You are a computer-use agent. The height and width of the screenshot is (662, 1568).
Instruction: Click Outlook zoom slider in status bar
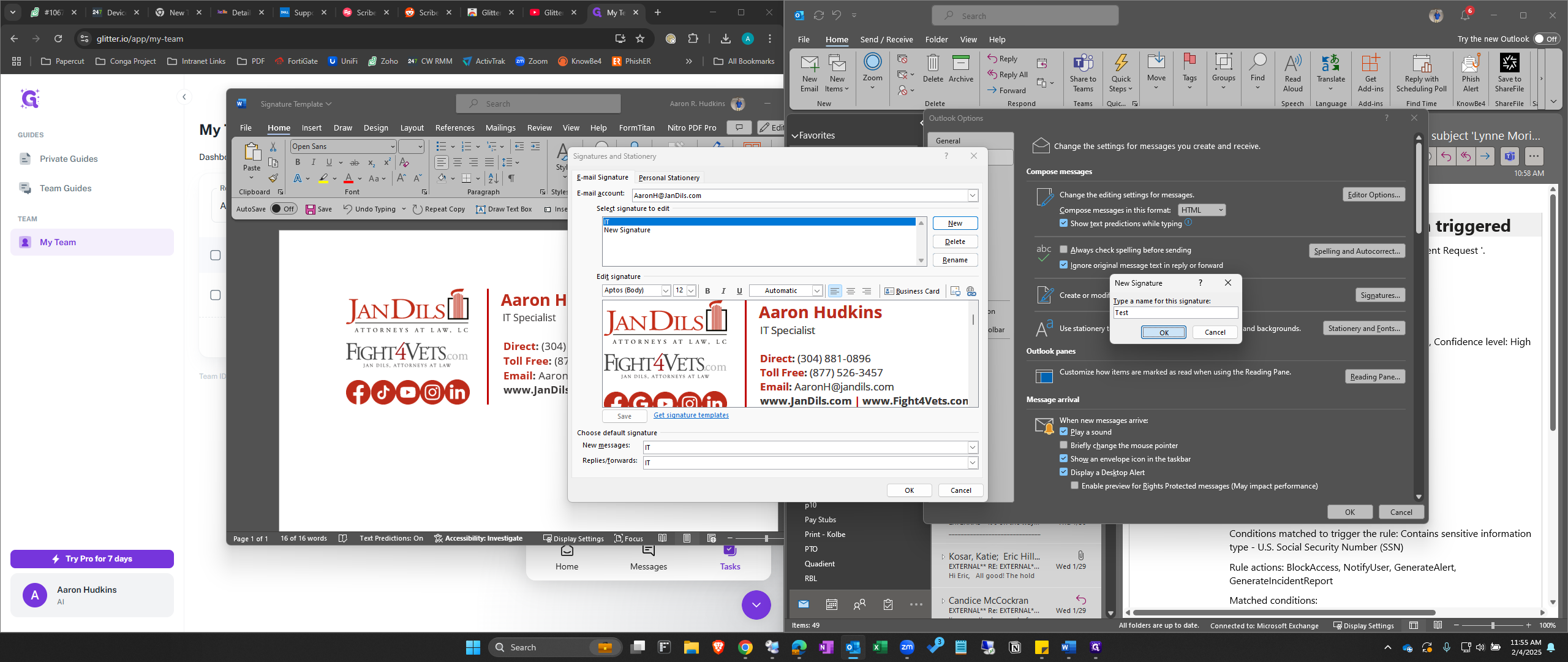(1493, 625)
